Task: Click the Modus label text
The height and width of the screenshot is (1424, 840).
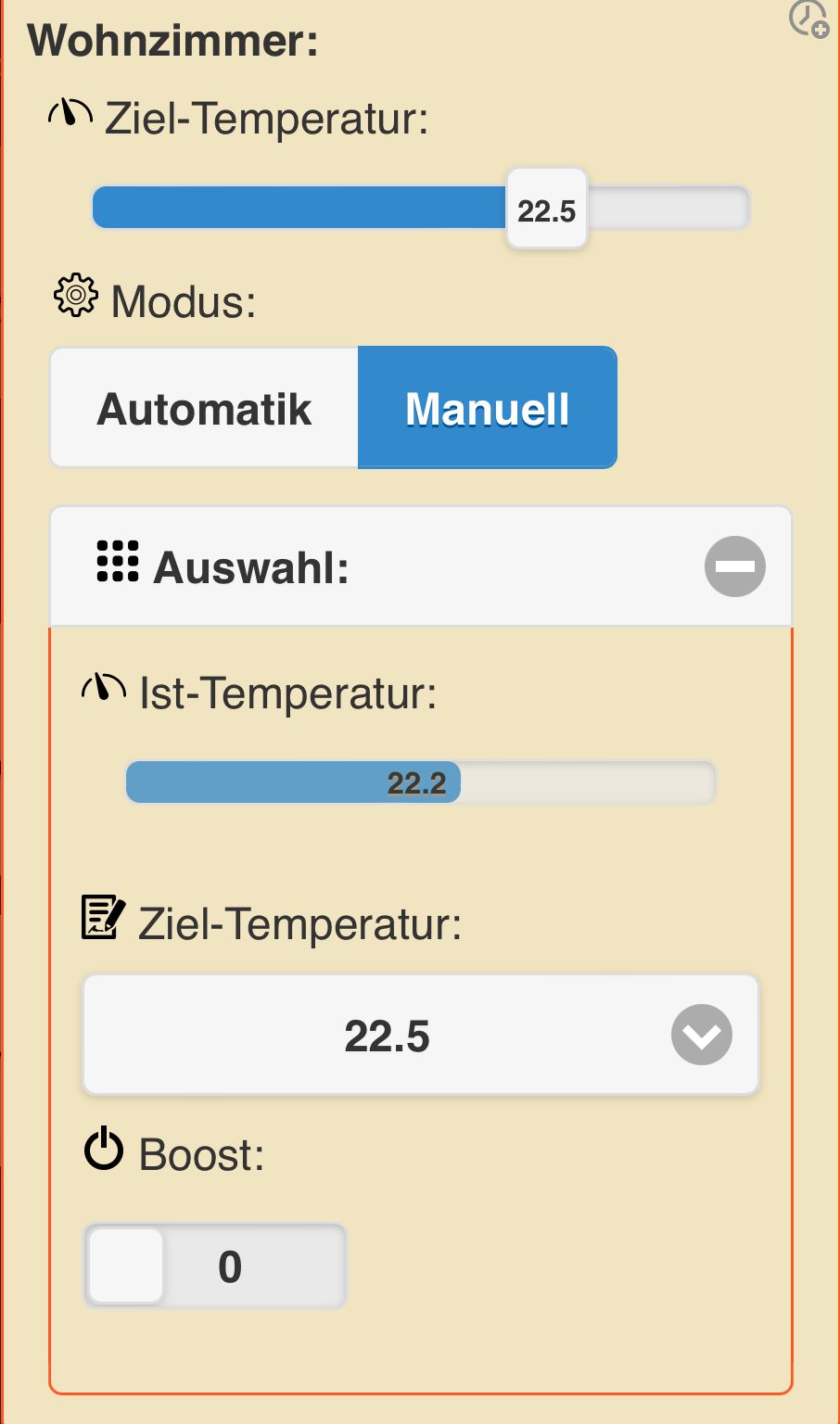Action: (x=184, y=301)
